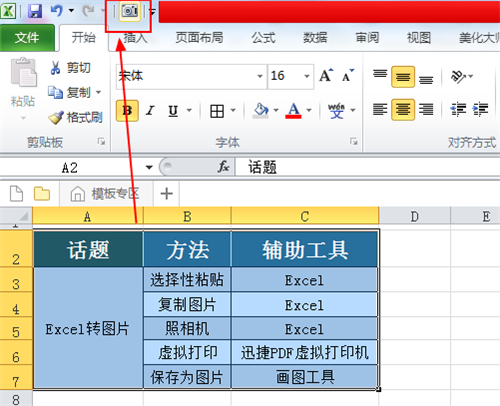Viewport: 500px width, 406px height.
Task: Expand the paste options arrow under 粘贴
Action: [23, 118]
